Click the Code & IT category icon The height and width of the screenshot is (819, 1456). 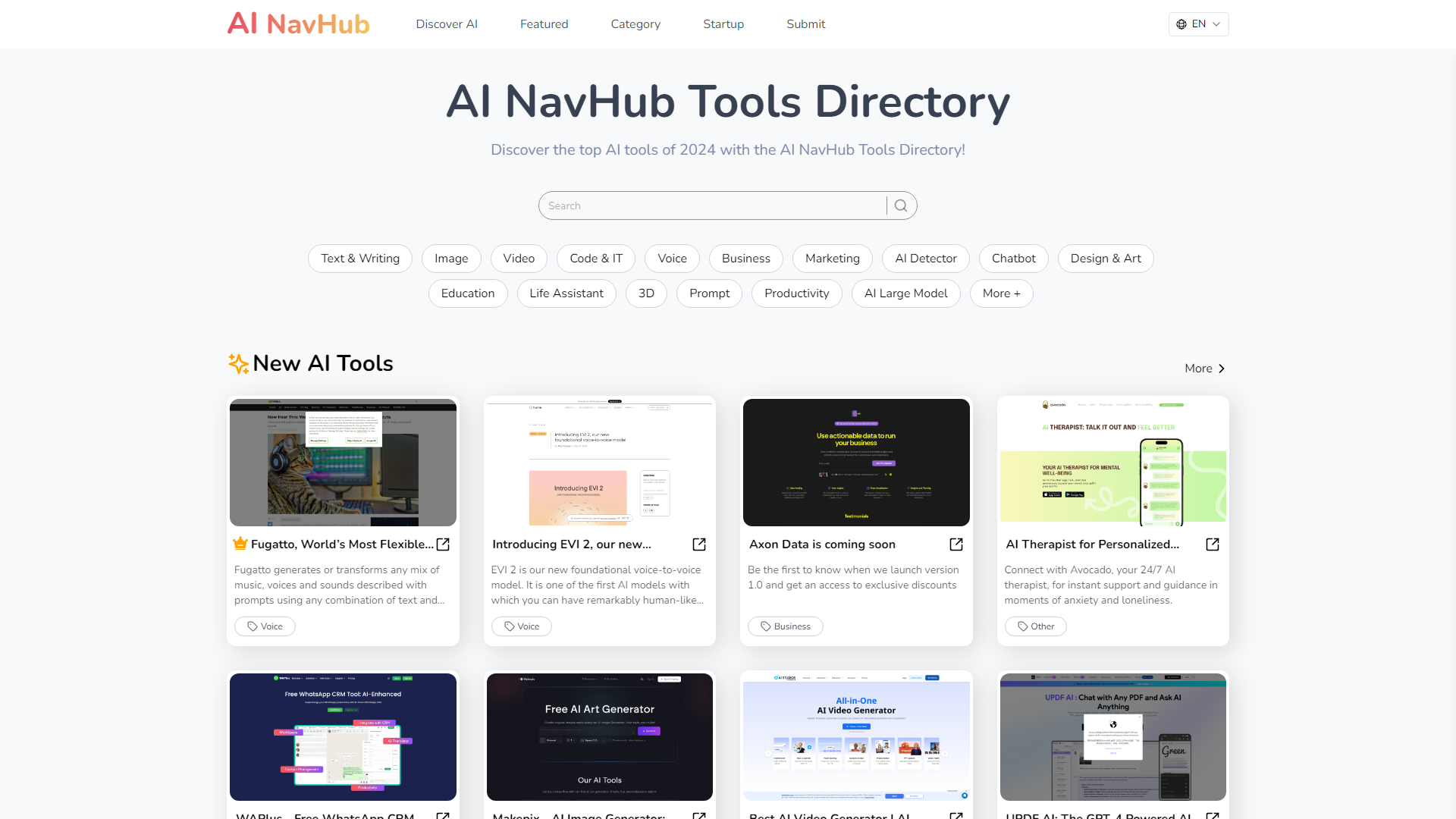(x=595, y=259)
